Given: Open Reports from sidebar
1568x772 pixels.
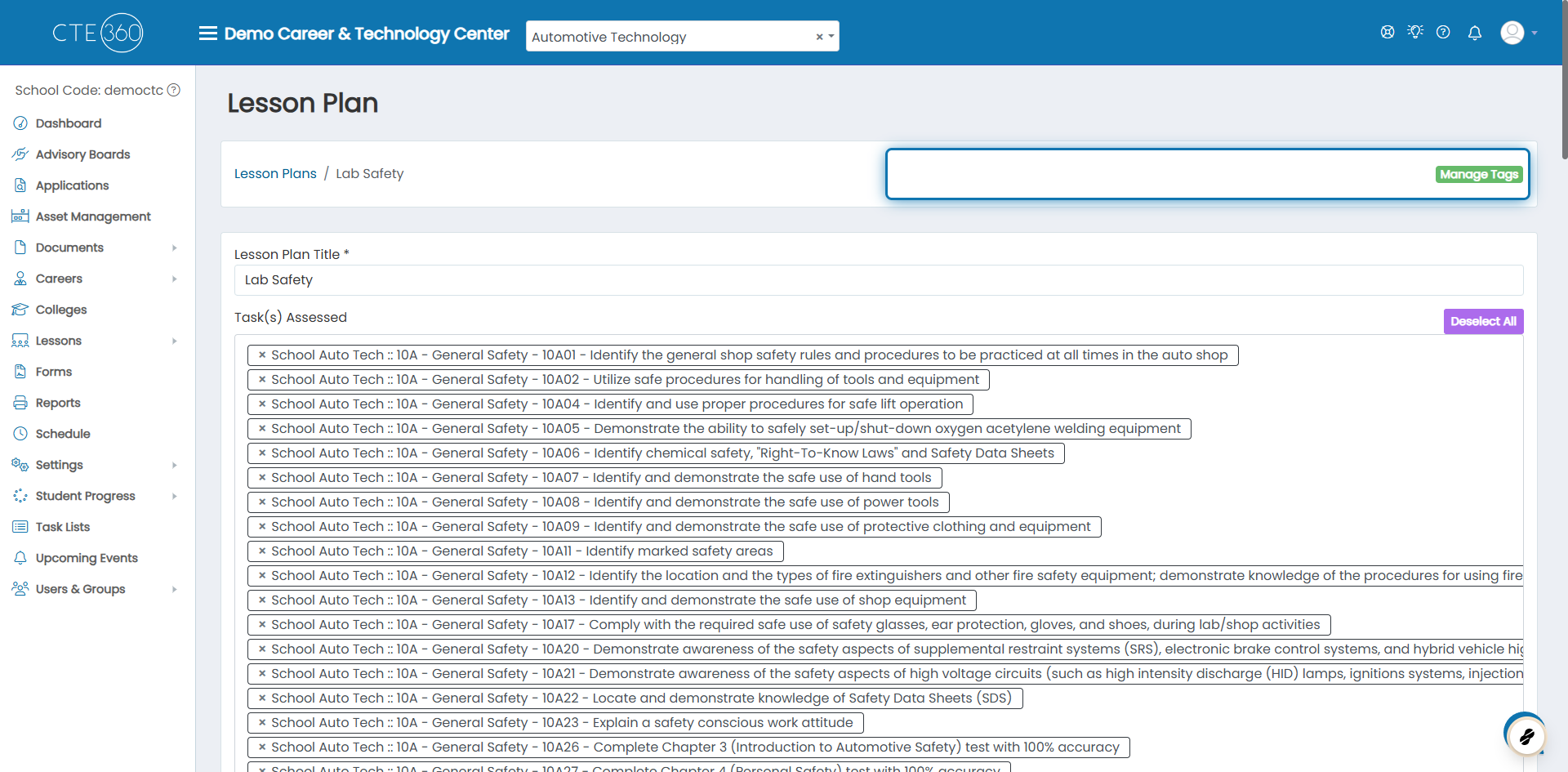Looking at the screenshot, I should click(x=58, y=403).
